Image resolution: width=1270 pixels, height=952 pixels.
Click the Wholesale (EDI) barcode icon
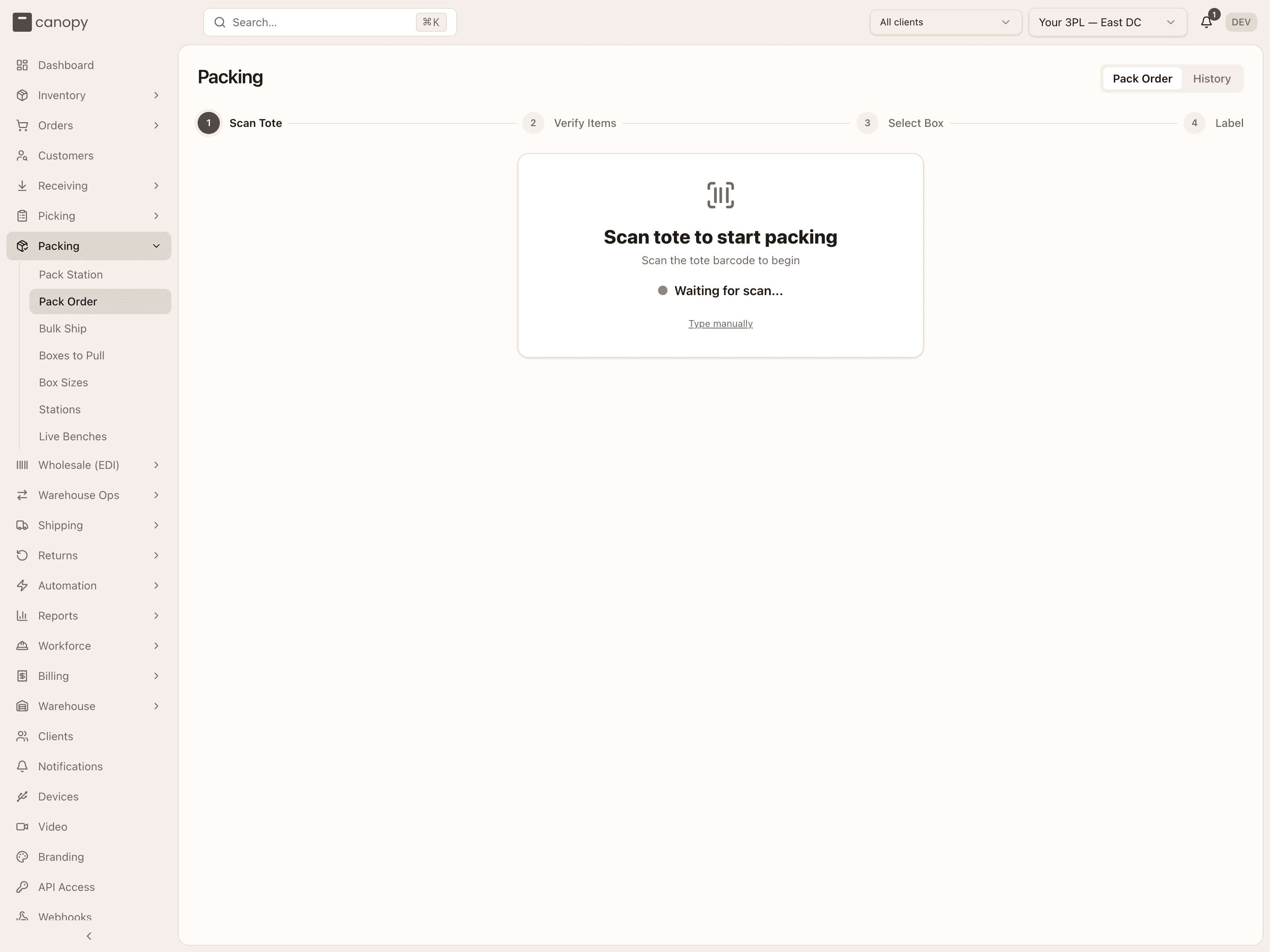coord(22,465)
